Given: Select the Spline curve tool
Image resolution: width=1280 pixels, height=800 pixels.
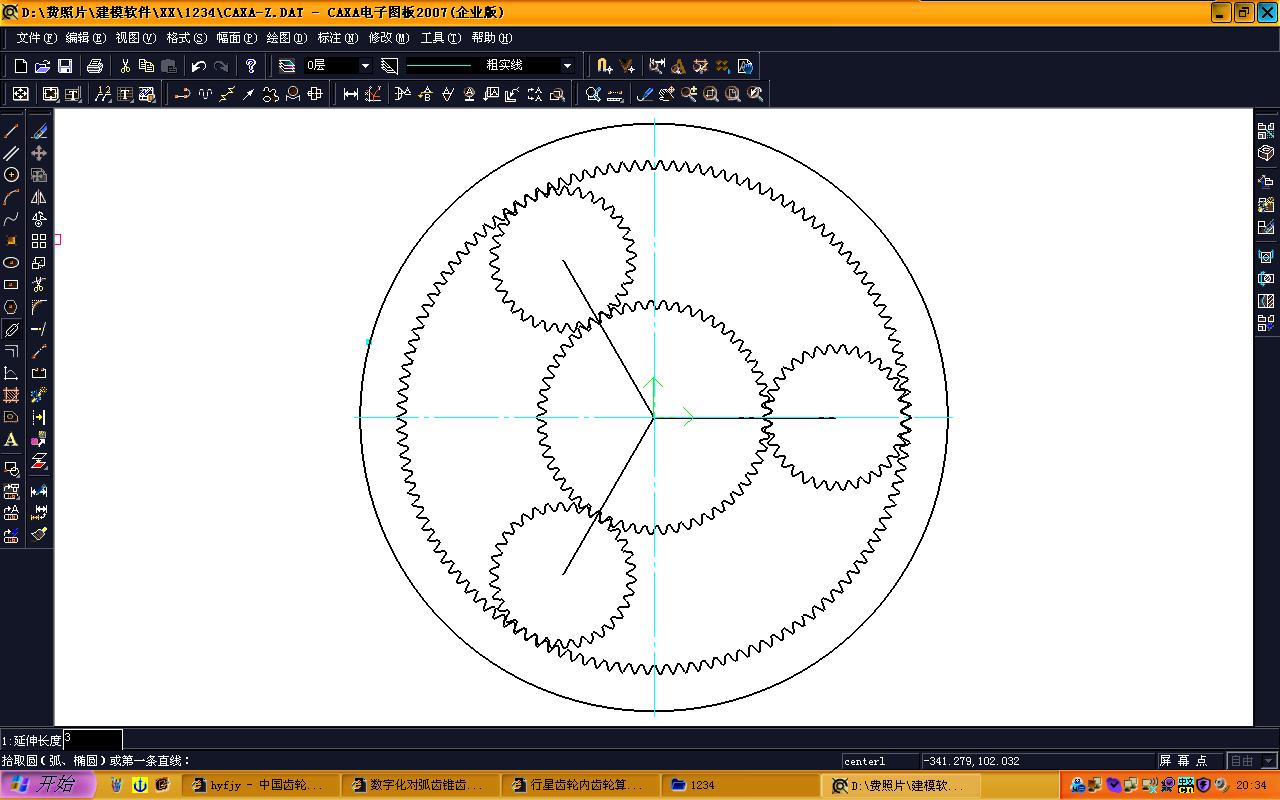Looking at the screenshot, I should [x=12, y=219].
